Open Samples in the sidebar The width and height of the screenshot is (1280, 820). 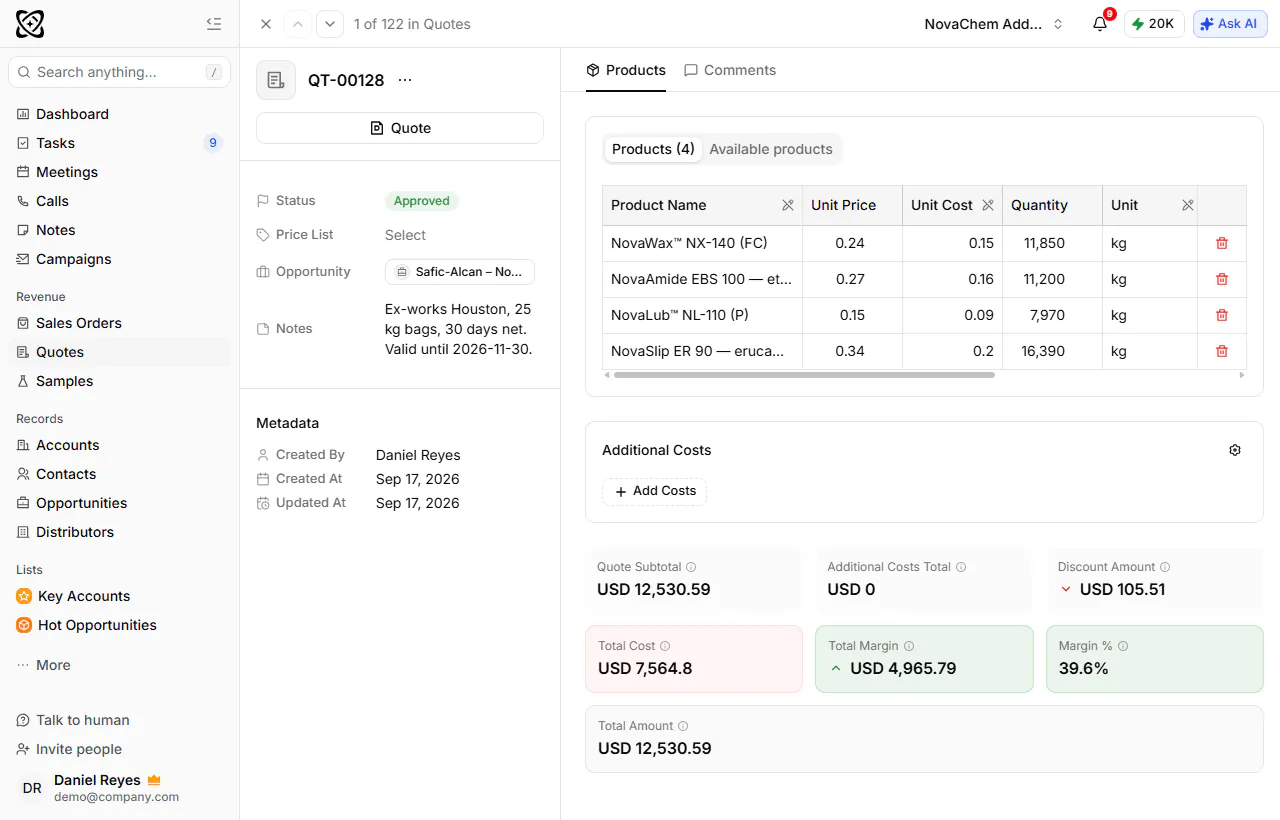(120, 381)
